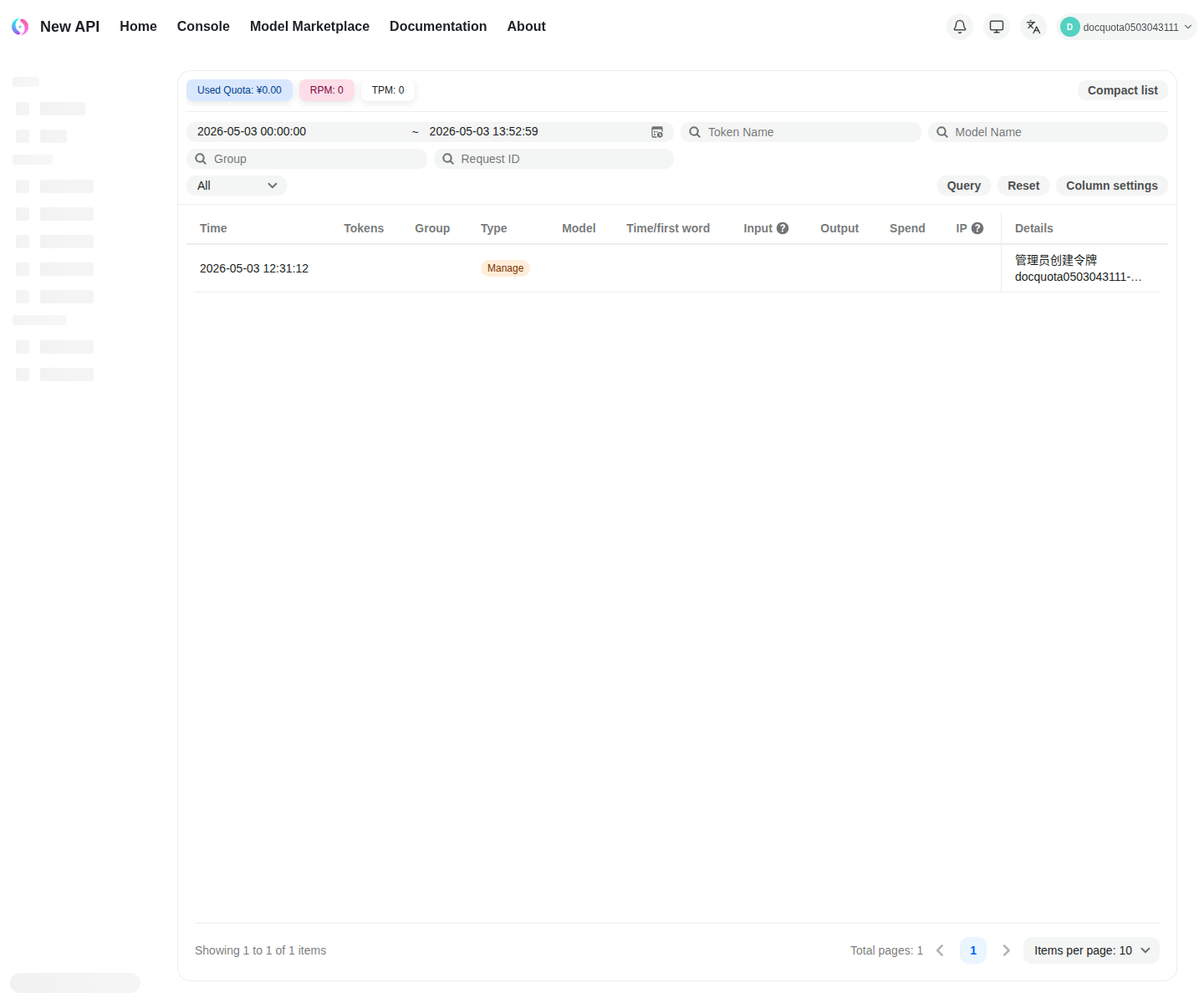Click the Reset button
This screenshot has height=1003, width=1204.
1023,186
